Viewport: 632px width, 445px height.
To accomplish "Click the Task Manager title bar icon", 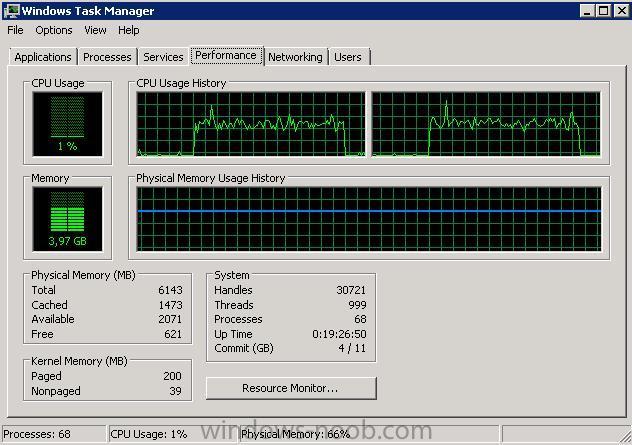I will tap(12, 10).
